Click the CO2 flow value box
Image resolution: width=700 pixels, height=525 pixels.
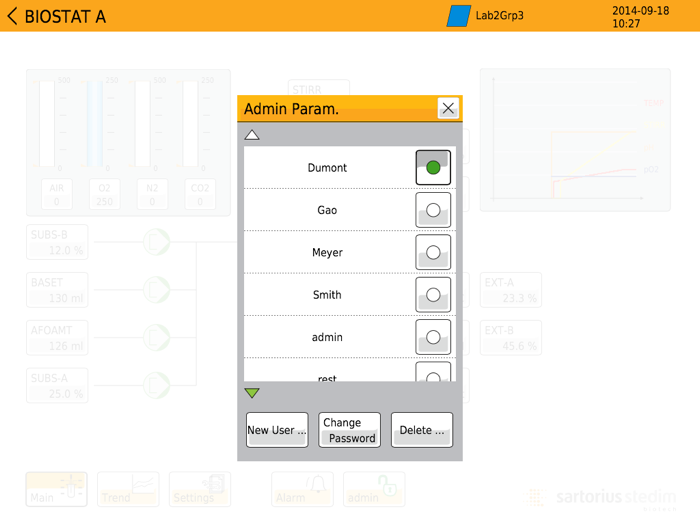[200, 194]
